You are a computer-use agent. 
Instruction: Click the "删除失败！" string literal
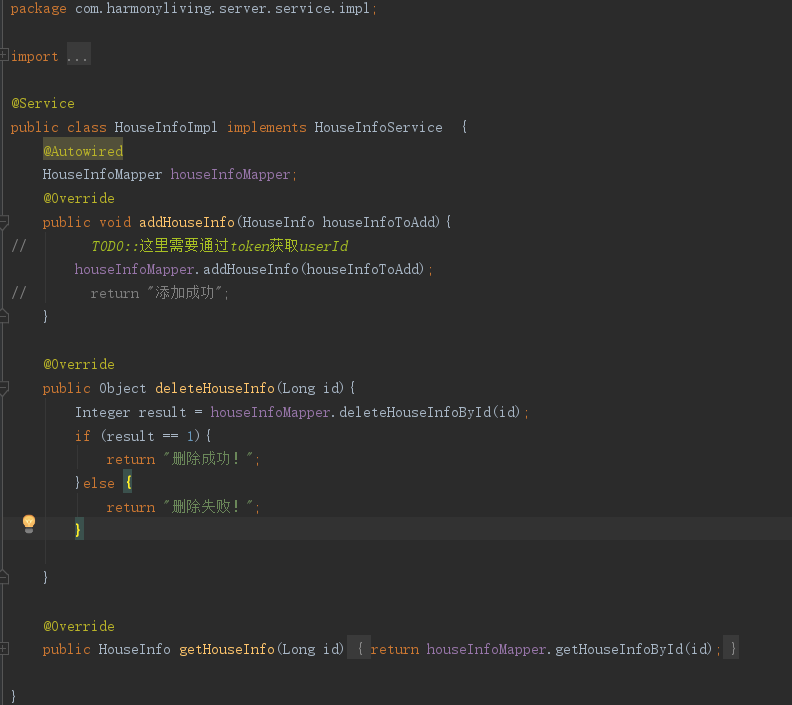[207, 507]
